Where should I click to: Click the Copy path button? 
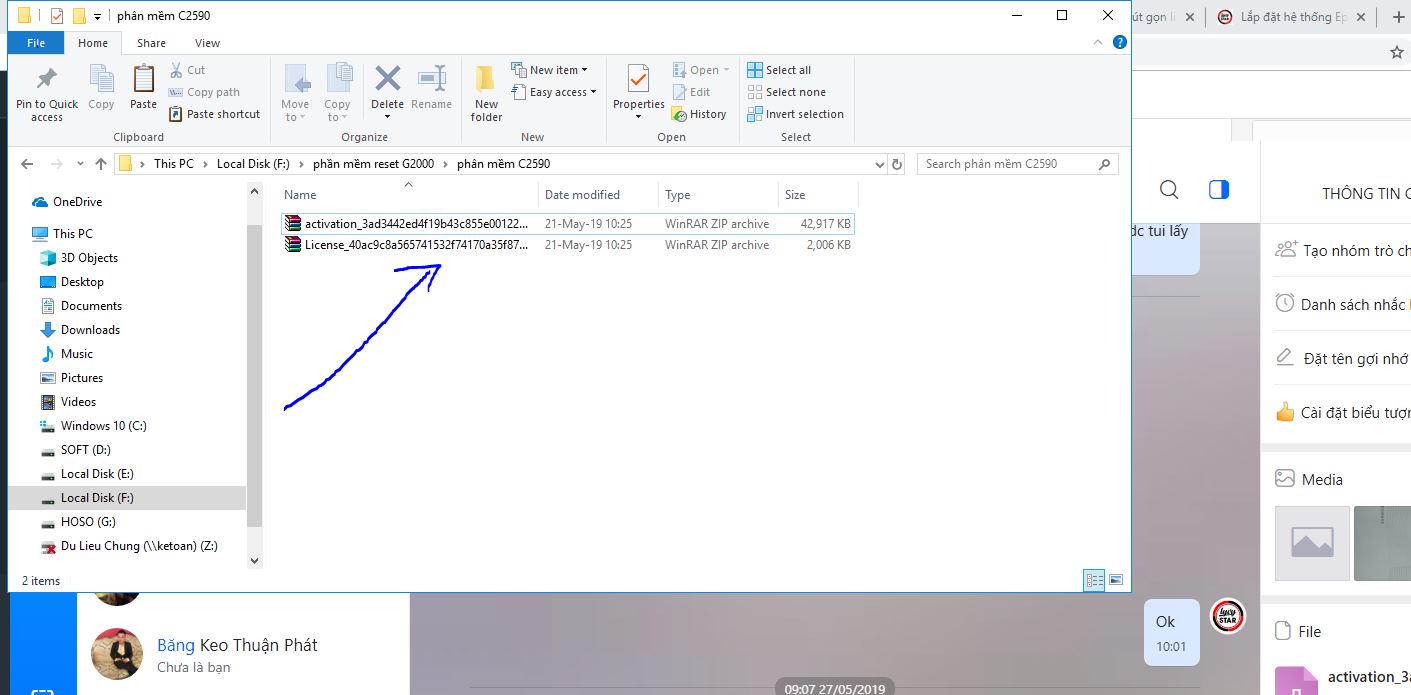pos(205,92)
